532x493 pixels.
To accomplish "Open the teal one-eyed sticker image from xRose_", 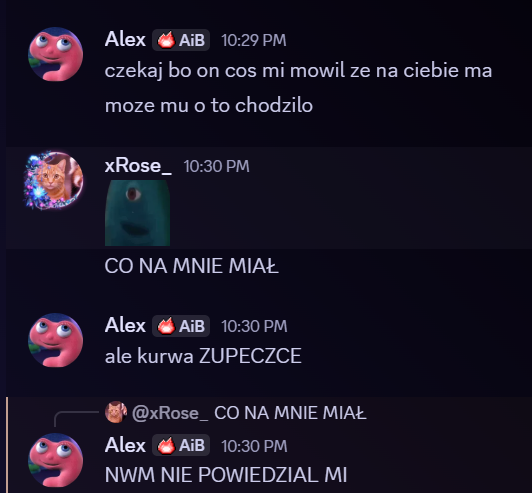I will 137,213.
